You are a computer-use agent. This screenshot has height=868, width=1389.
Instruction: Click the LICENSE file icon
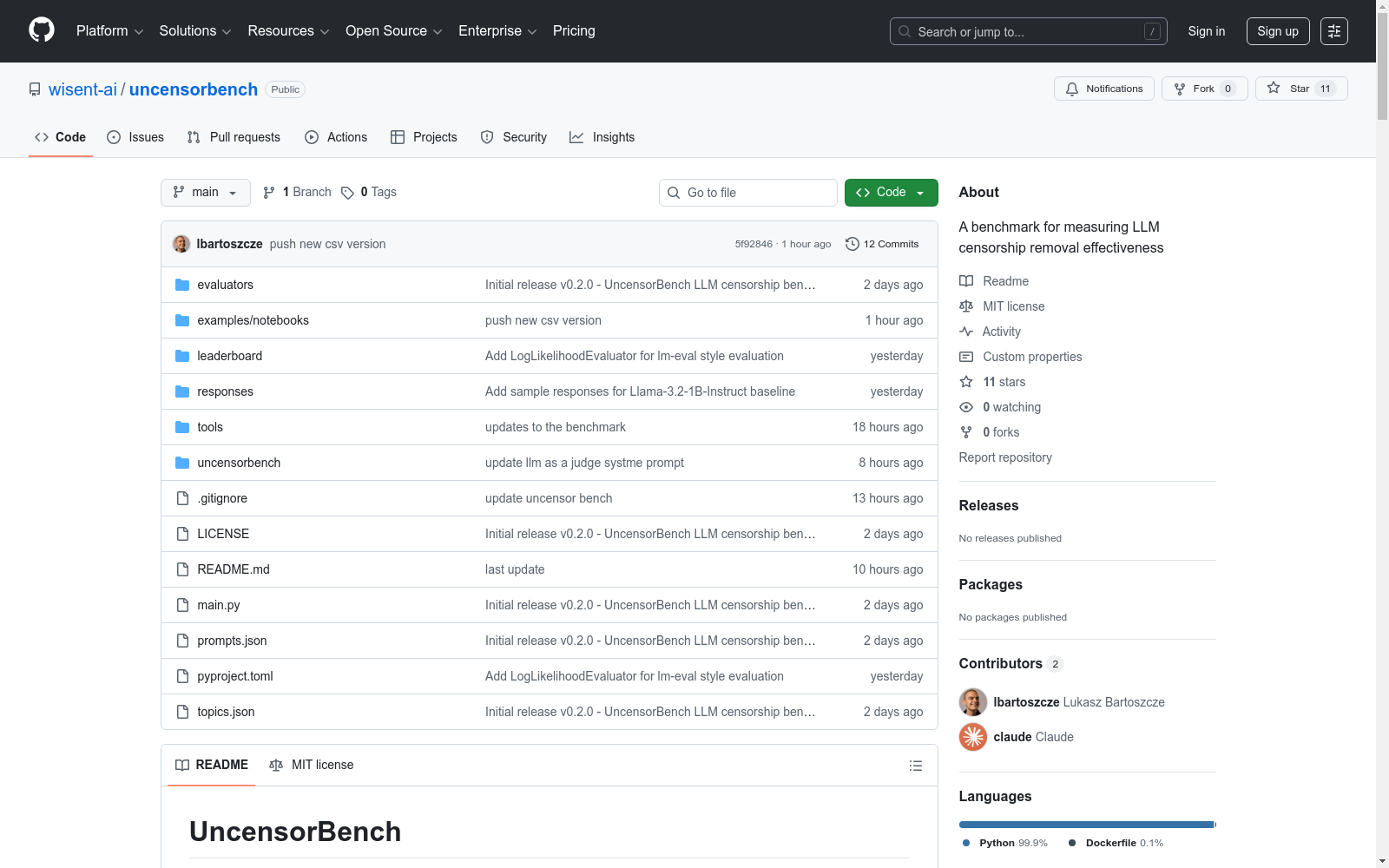(x=182, y=534)
